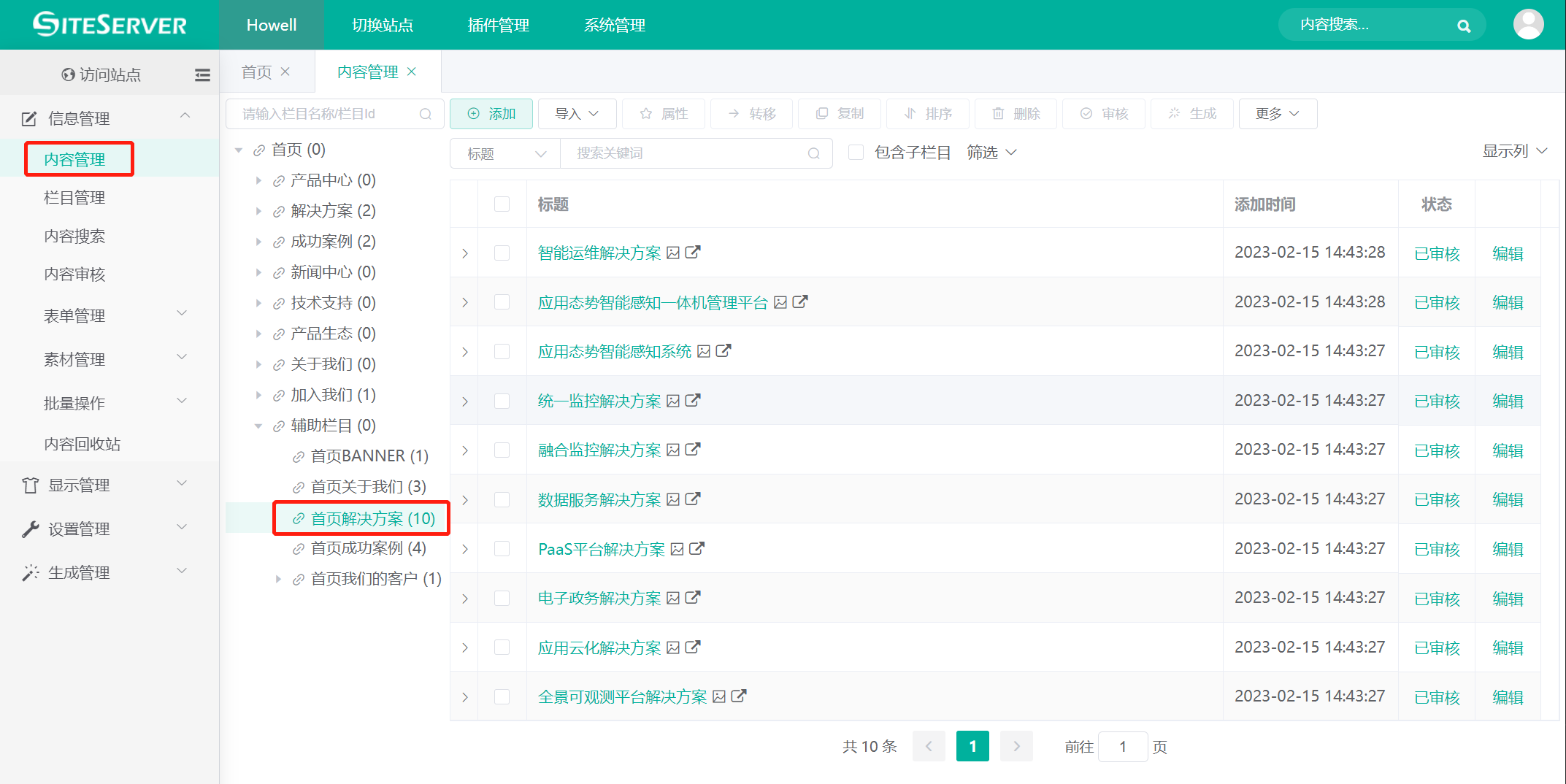Click the 生成 generate toolbar button
Screen dimensions: 1566x784
1192,114
